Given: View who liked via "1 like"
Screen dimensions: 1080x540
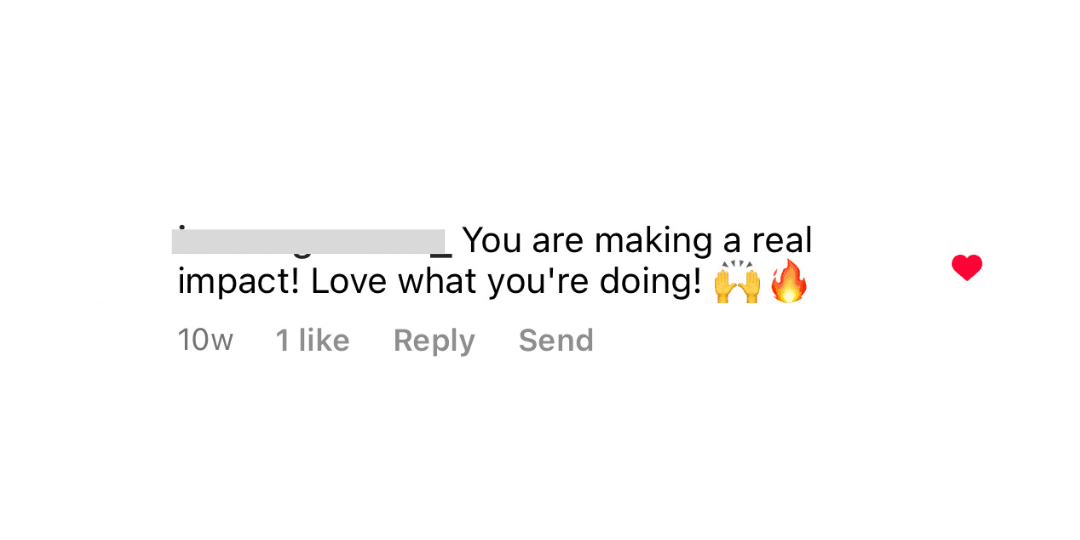Looking at the screenshot, I should click(312, 341).
